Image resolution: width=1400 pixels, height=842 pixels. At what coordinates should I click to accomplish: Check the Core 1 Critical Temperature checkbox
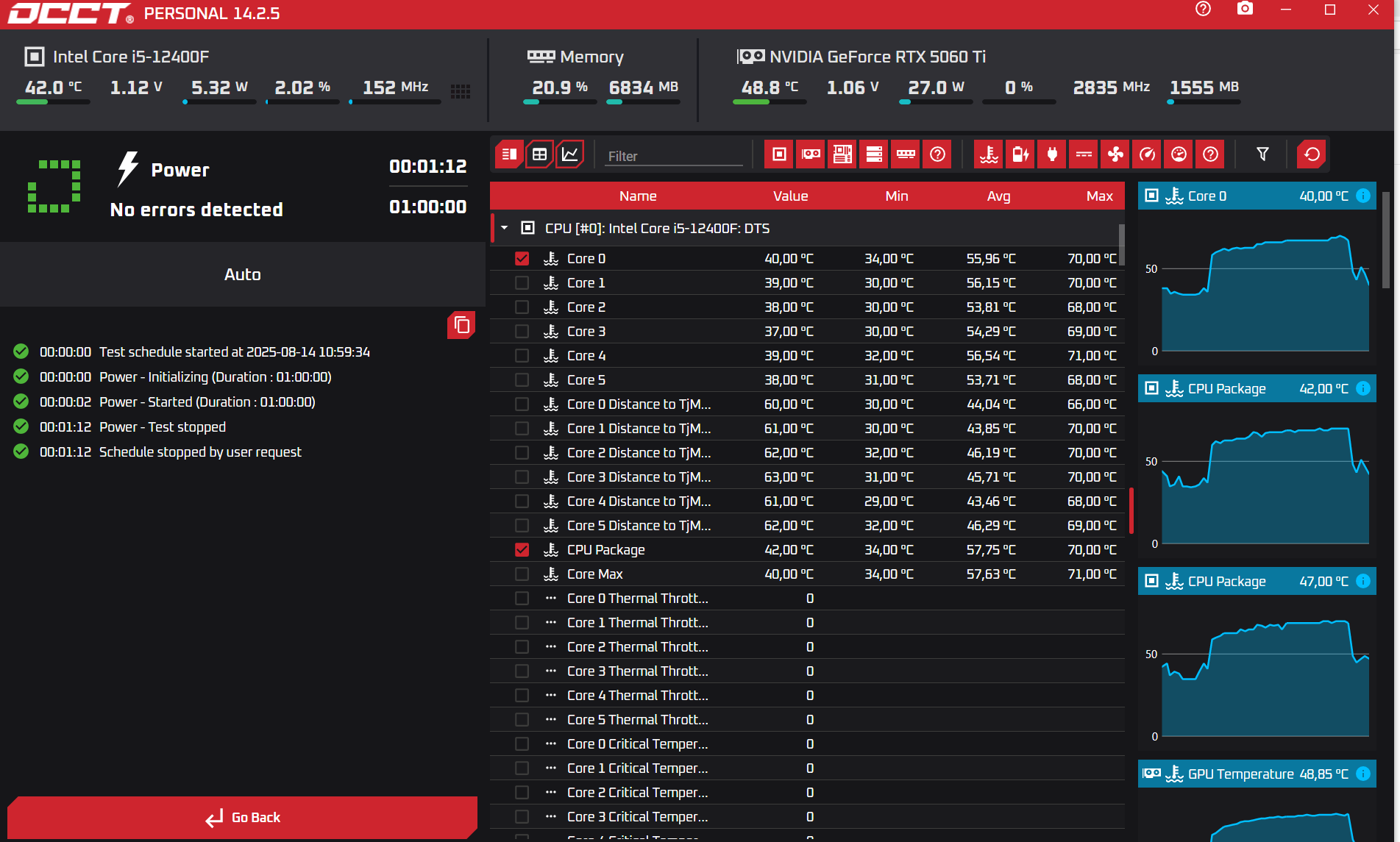[522, 768]
